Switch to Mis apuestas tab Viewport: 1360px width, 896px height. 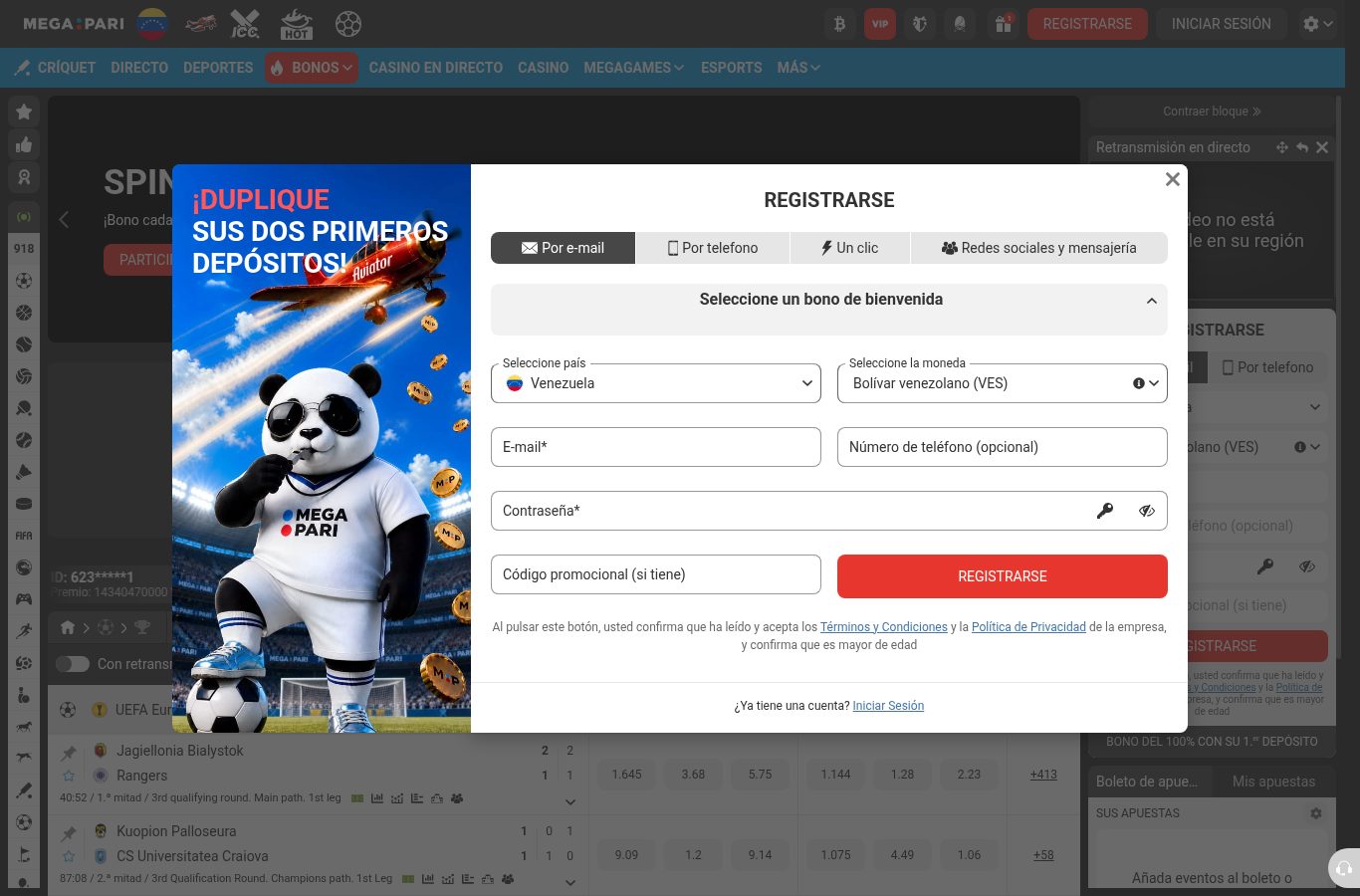click(x=1273, y=782)
